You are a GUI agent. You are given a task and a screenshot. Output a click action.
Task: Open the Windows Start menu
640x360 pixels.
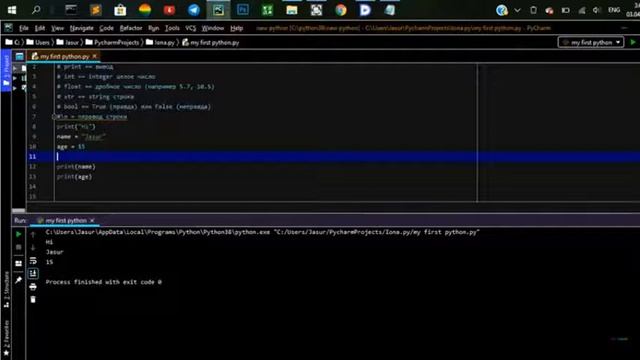coord(12,10)
